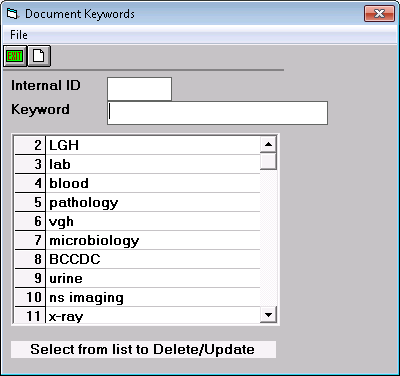Click the list scrollbar down arrow
Image resolution: width=400 pixels, height=376 pixels.
tap(268, 314)
